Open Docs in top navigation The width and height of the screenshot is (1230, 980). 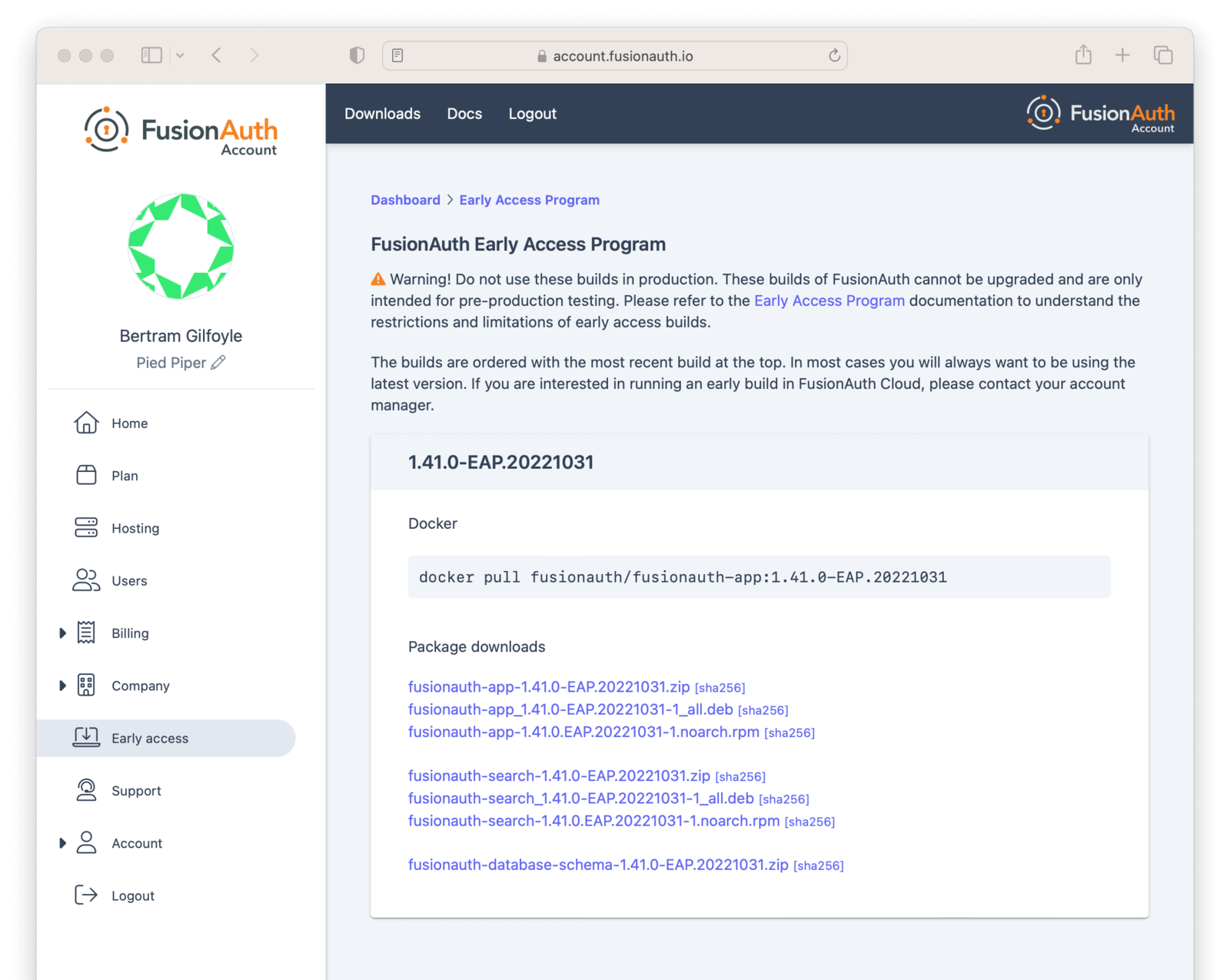[x=464, y=114]
